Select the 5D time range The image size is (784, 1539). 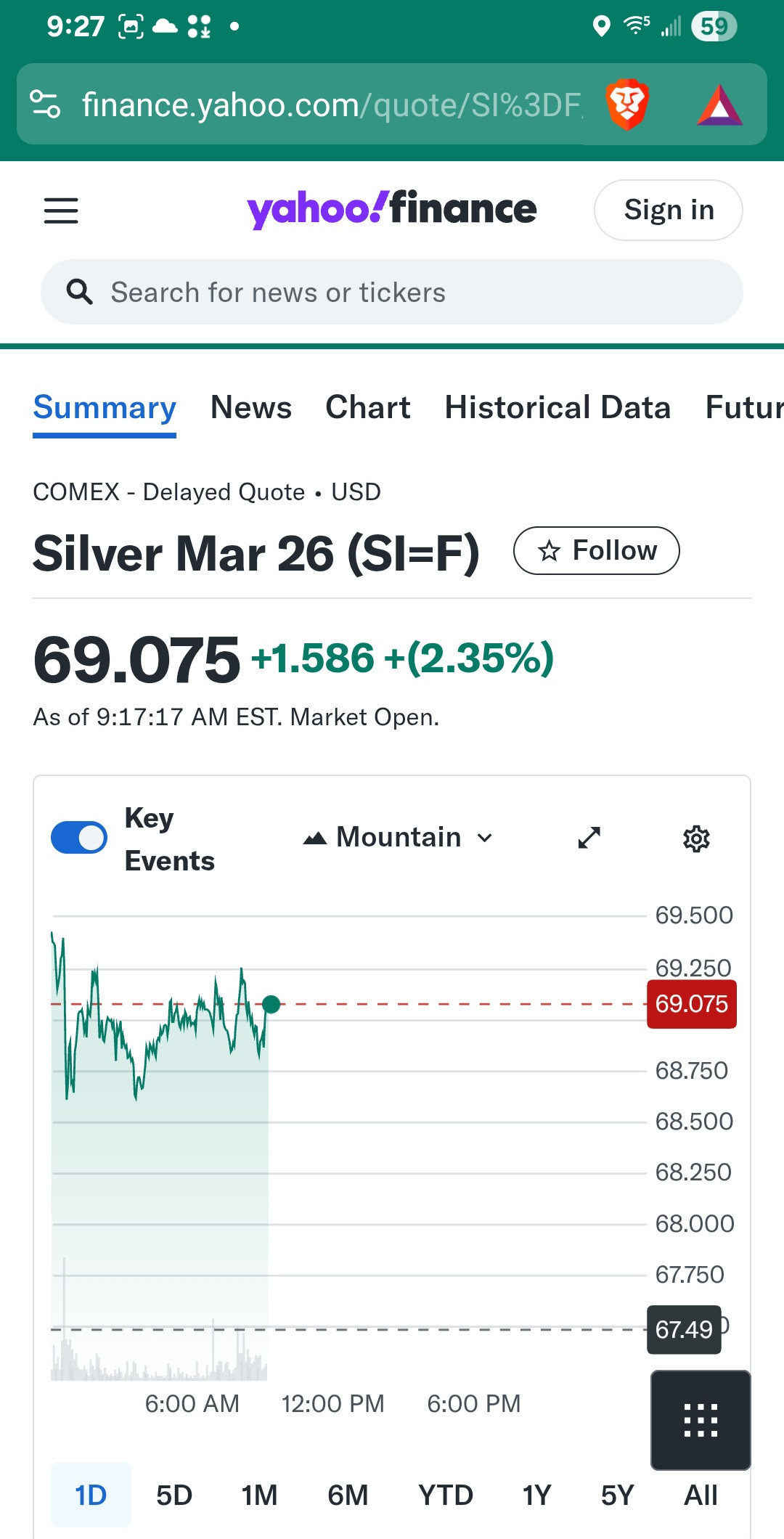174,1495
